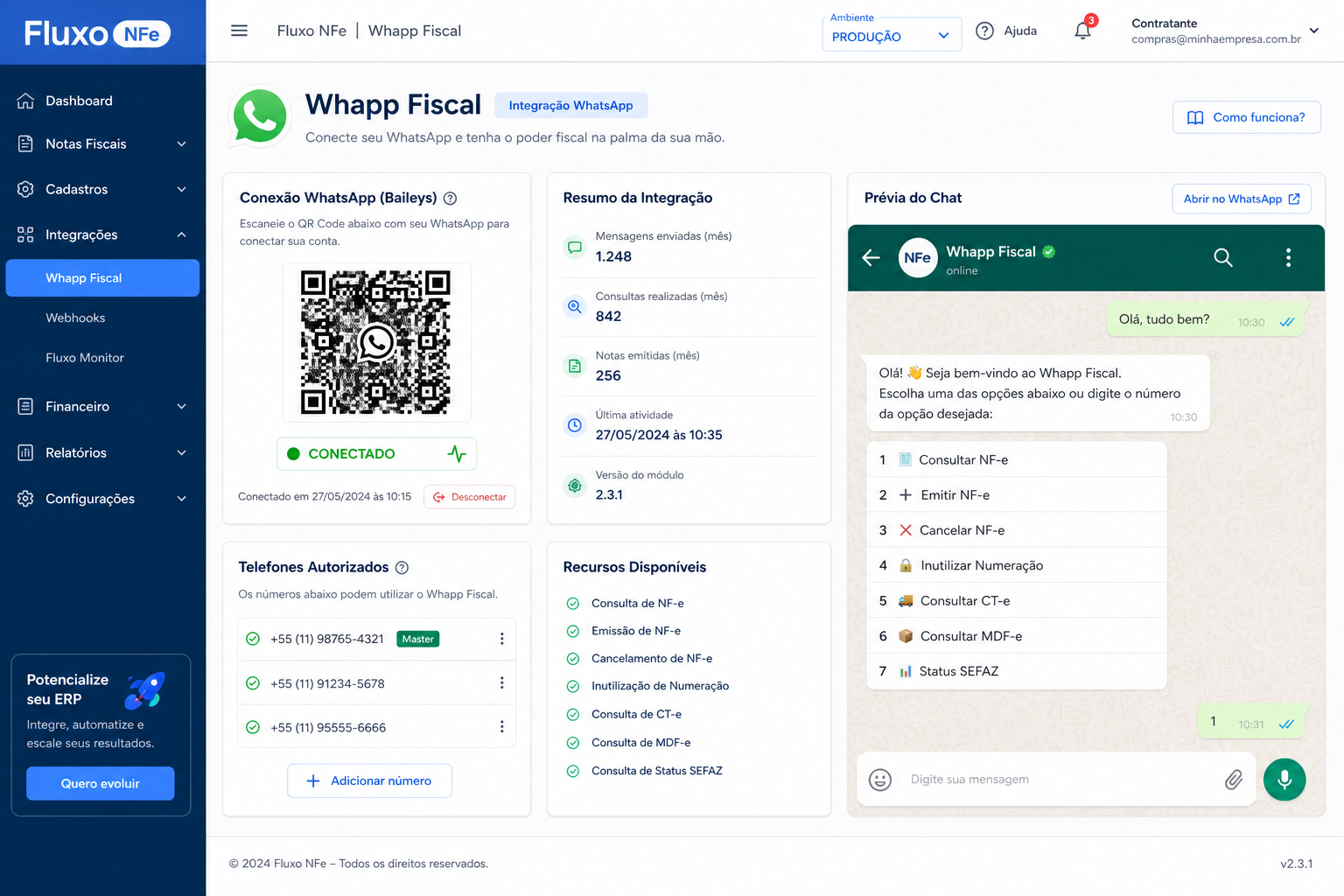Select chat option Emitir NF-e

coord(1017,495)
